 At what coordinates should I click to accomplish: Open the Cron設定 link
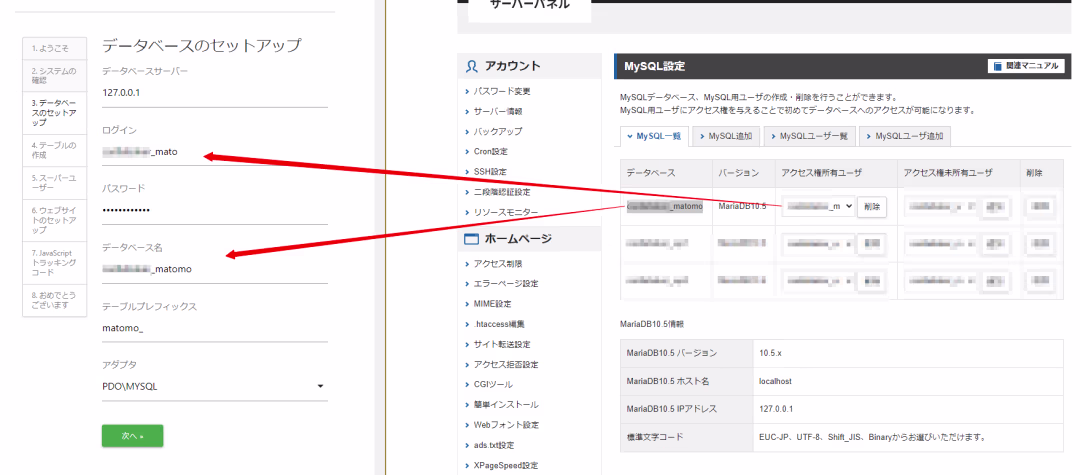[x=491, y=151]
